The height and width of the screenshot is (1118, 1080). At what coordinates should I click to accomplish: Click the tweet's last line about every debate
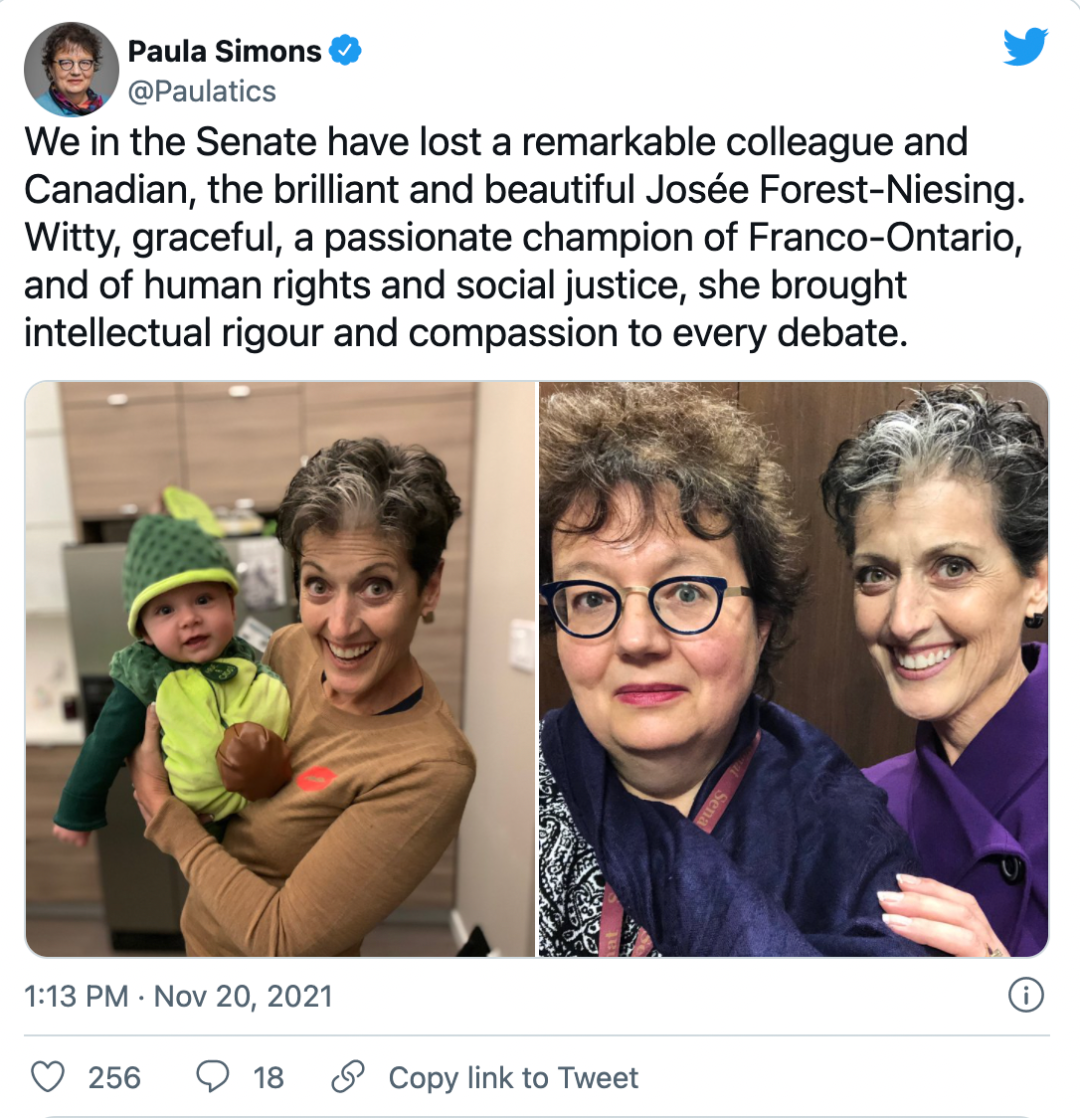tap(465, 333)
